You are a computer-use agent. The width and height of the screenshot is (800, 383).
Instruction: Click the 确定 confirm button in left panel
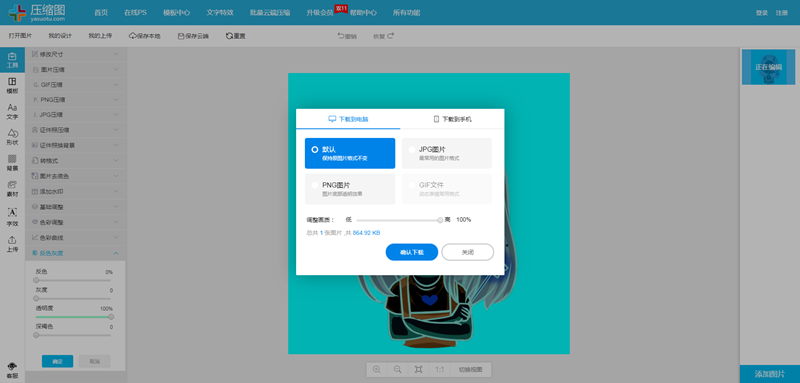tap(58, 361)
